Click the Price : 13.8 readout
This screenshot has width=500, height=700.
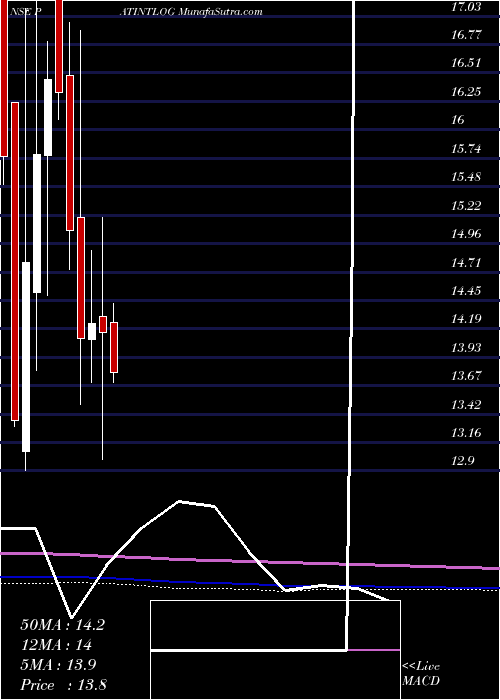tap(63, 684)
